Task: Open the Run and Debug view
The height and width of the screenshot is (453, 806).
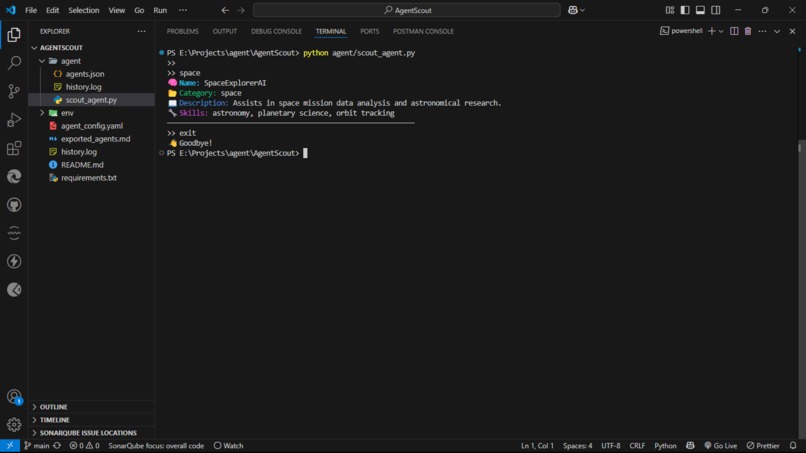Action: coord(14,120)
